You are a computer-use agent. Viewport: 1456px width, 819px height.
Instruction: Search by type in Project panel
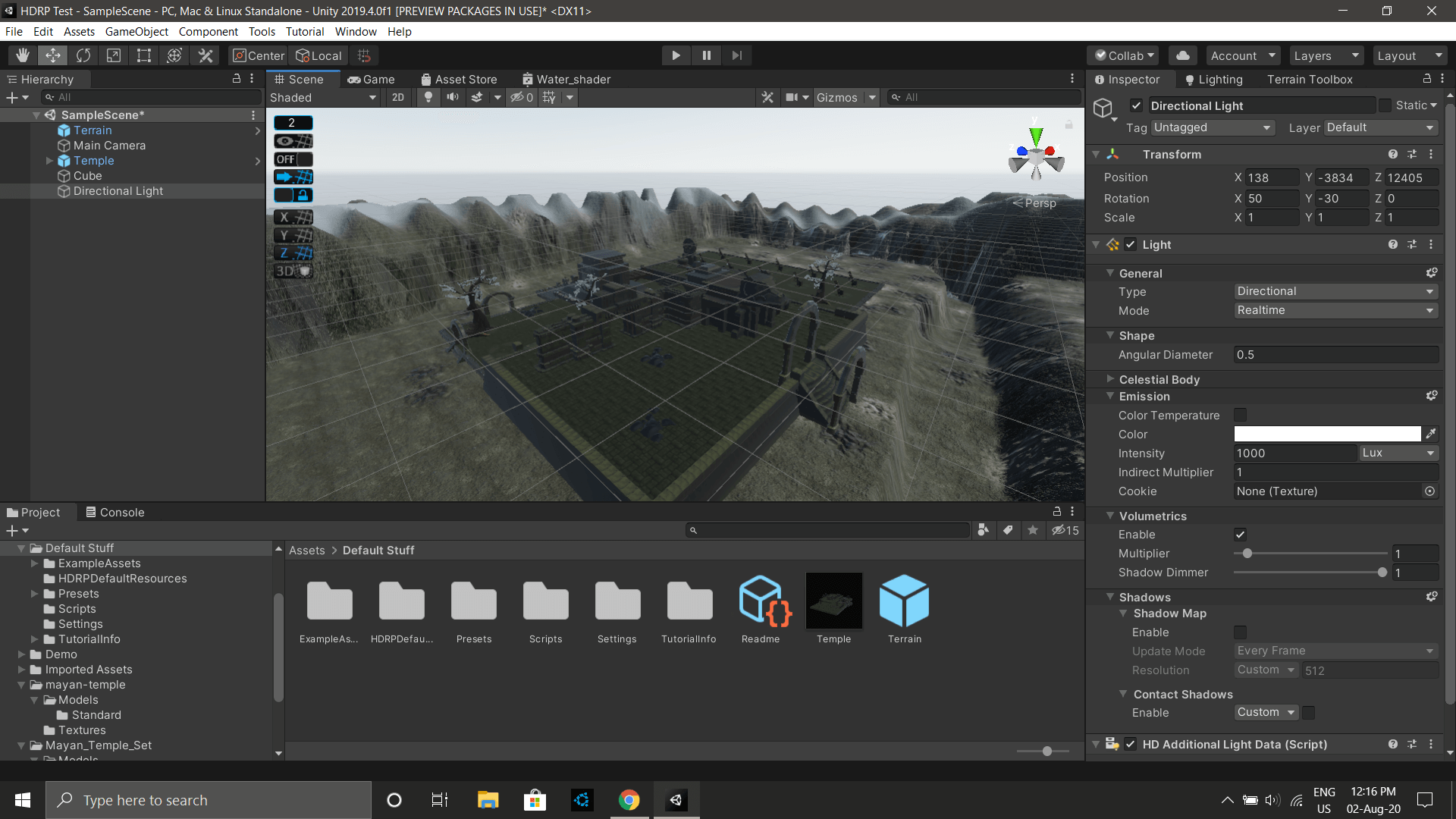983,530
